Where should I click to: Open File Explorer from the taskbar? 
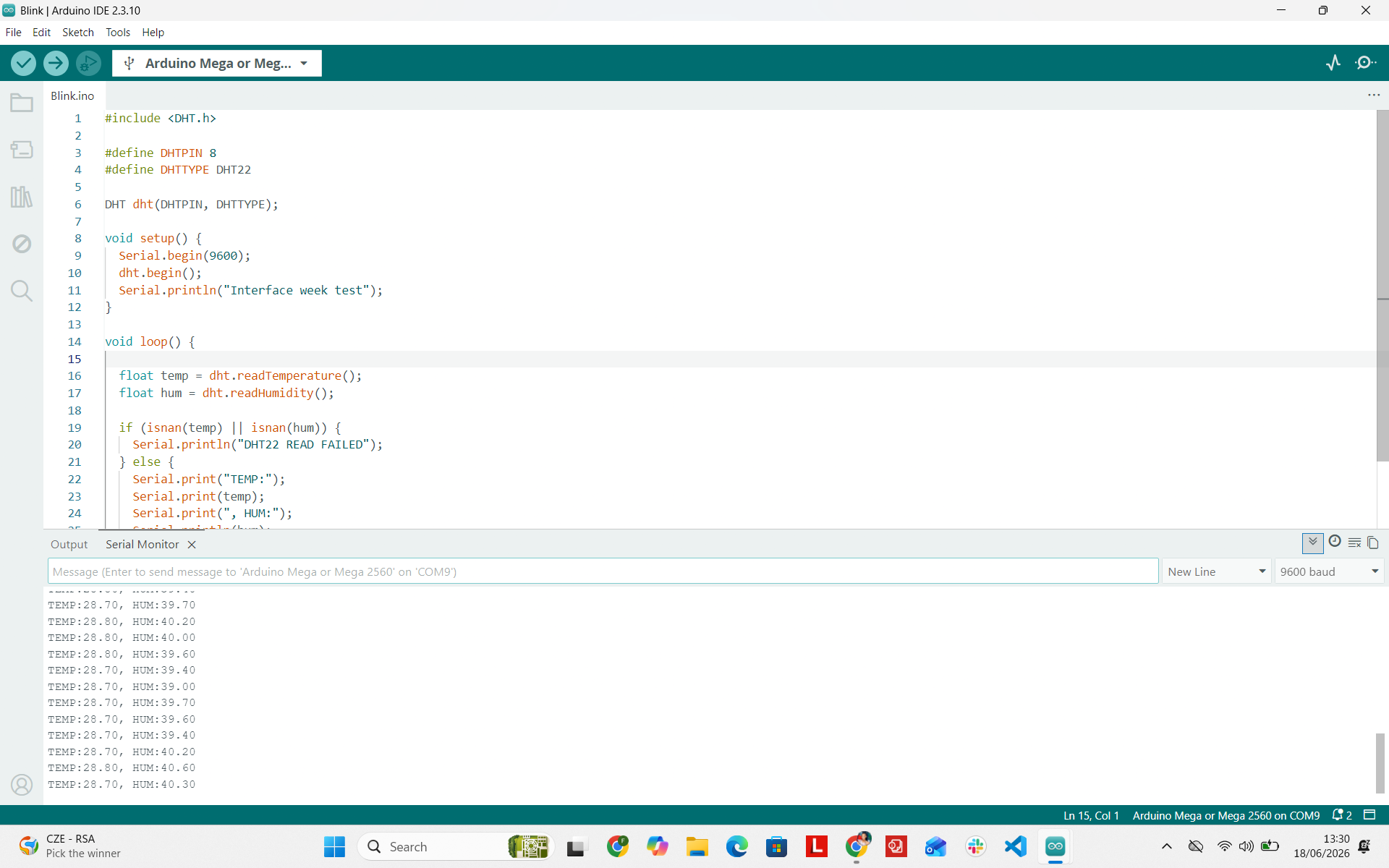697,846
